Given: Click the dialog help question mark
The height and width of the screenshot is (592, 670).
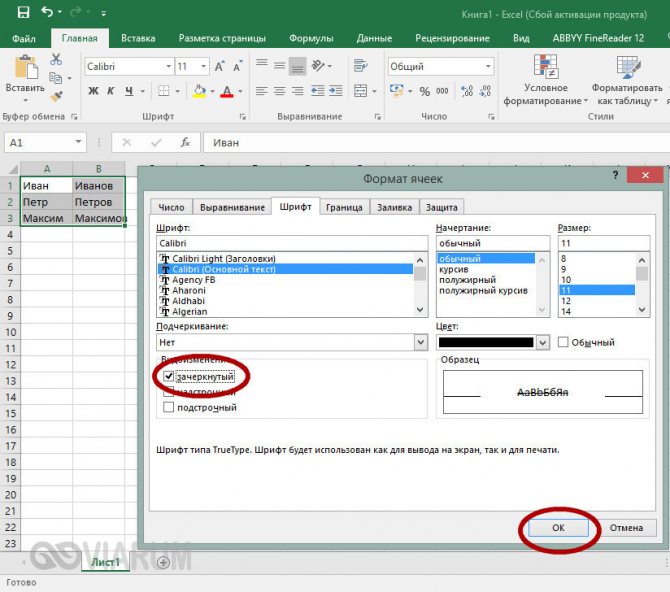Looking at the screenshot, I should point(615,175).
